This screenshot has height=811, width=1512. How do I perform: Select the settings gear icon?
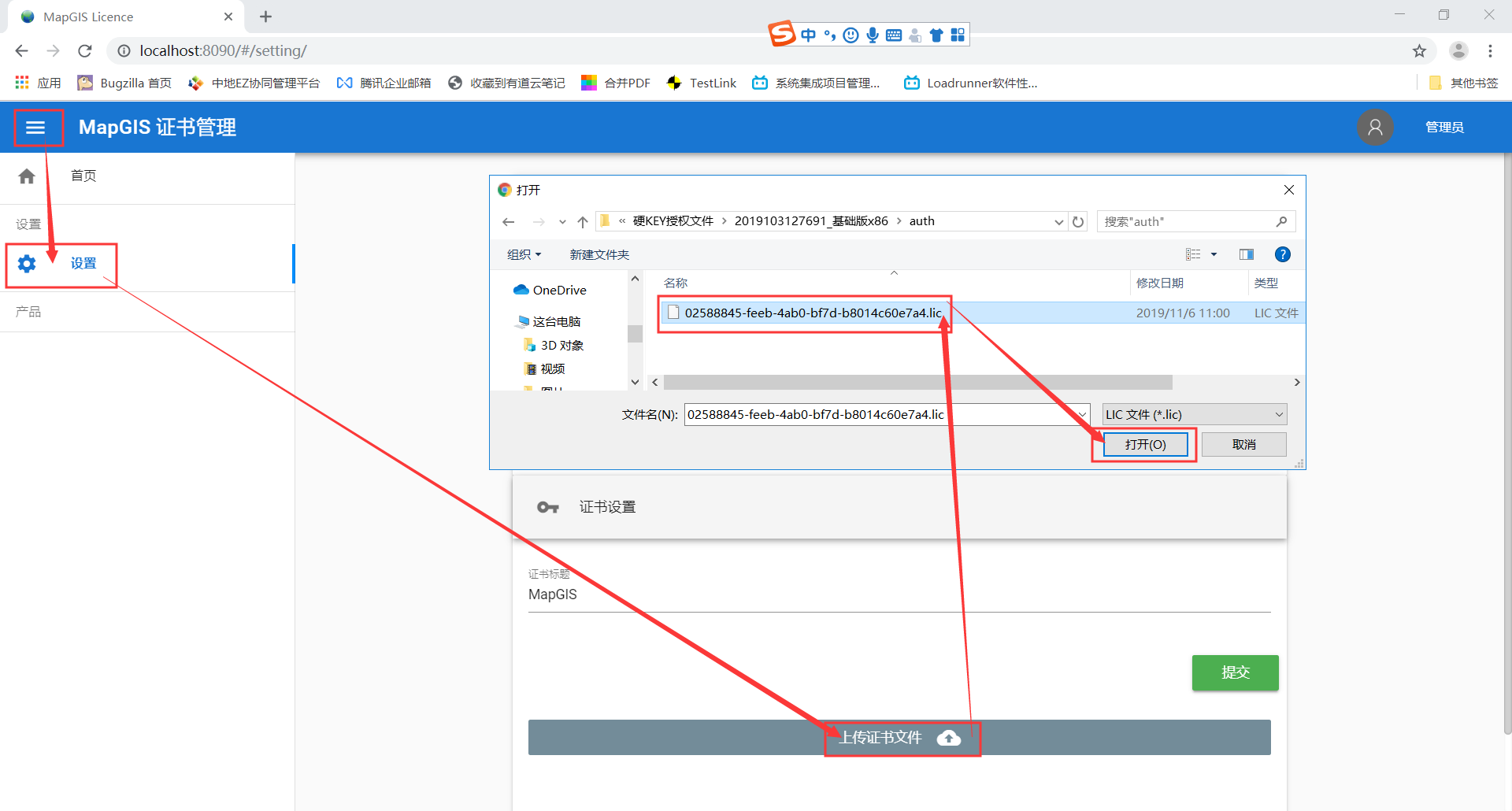click(27, 264)
